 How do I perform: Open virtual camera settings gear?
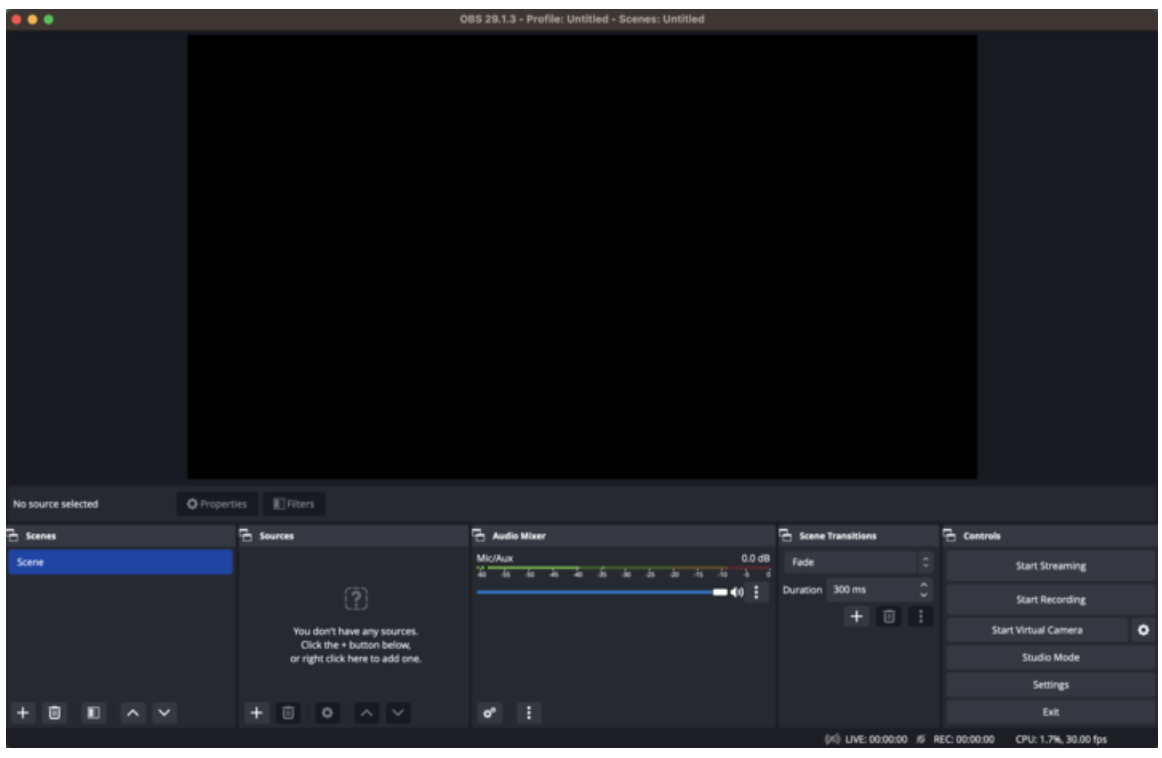pyautogui.click(x=1143, y=629)
